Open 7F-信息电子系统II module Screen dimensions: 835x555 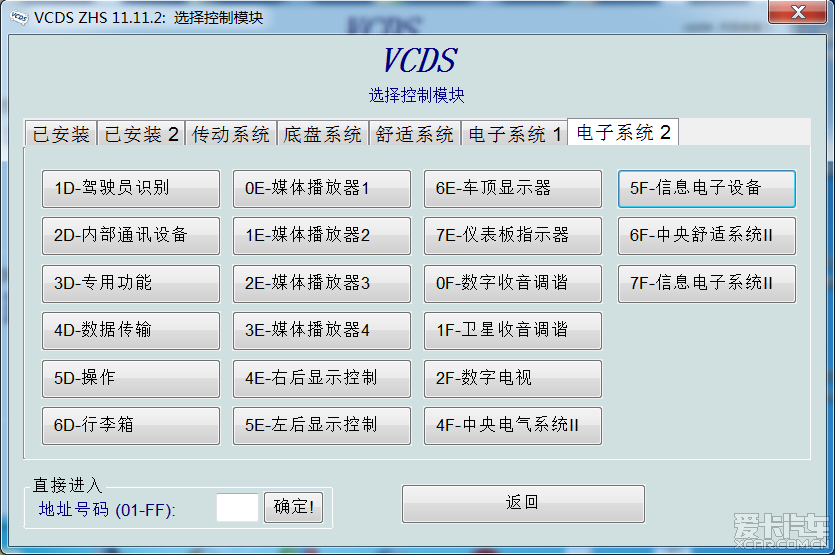(x=707, y=283)
